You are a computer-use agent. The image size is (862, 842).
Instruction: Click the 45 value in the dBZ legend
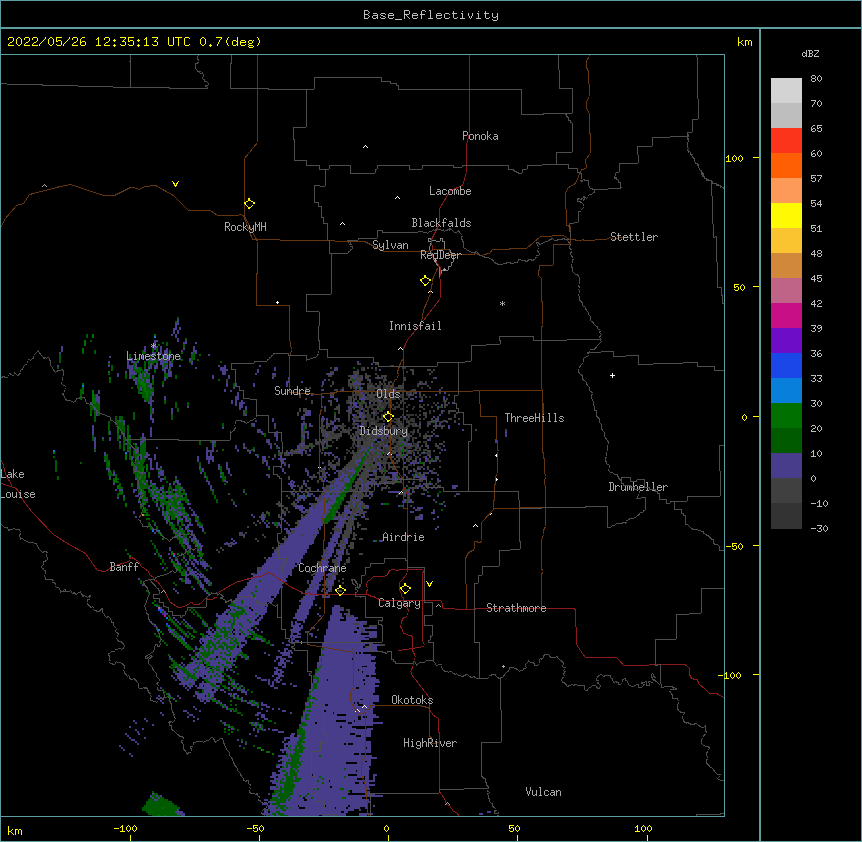coord(816,279)
